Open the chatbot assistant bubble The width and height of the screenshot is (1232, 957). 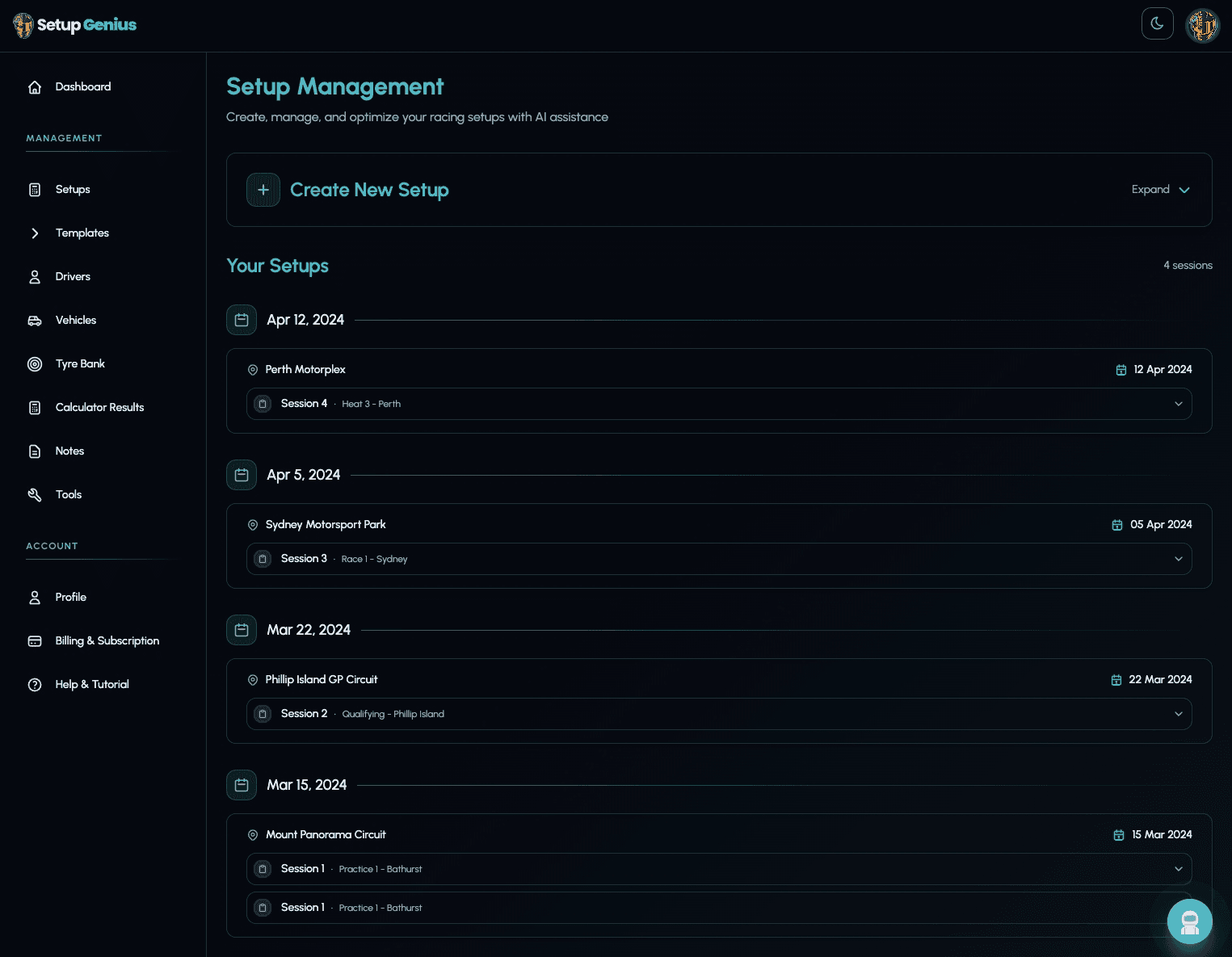point(1189,921)
